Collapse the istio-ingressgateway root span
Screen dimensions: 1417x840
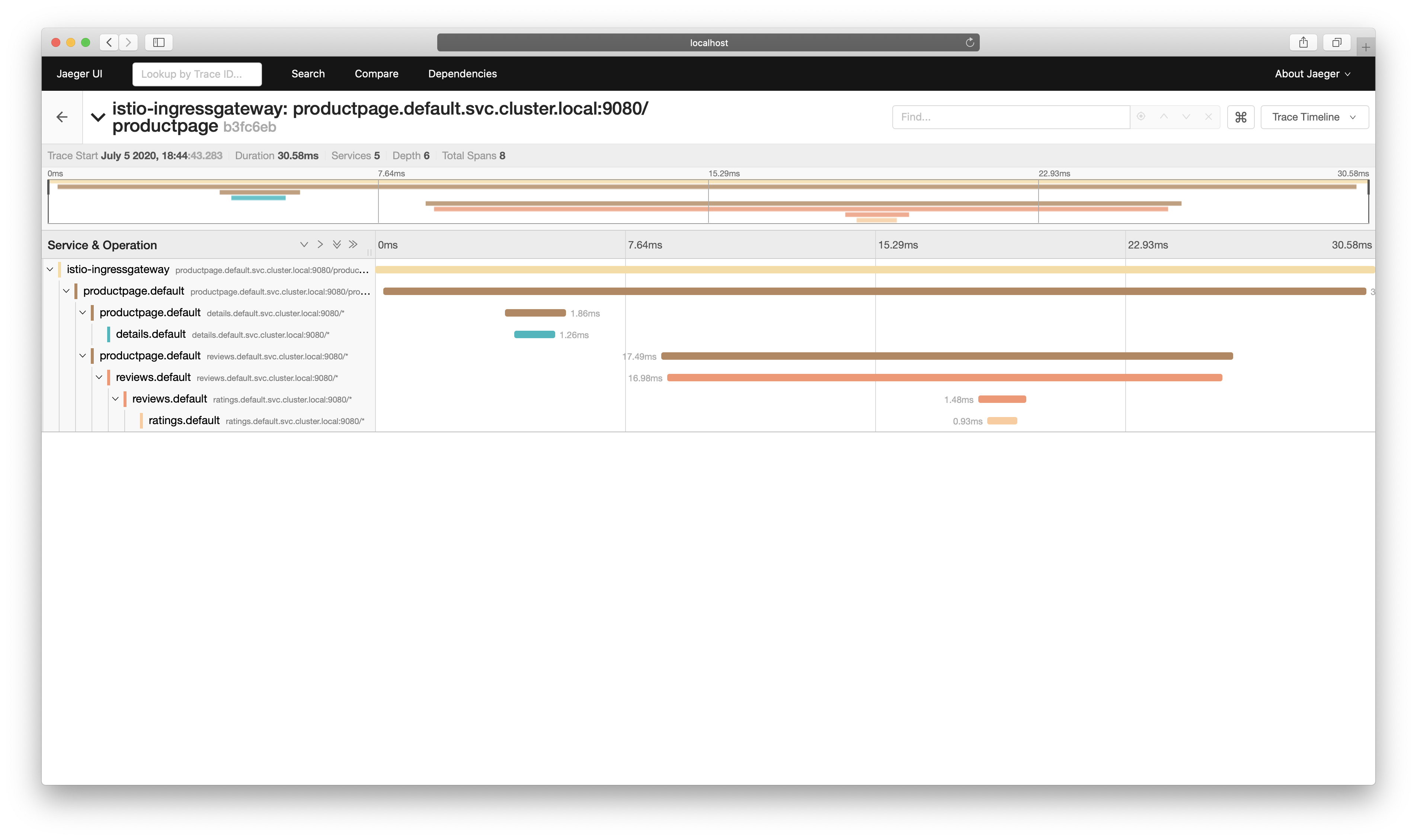coord(50,269)
